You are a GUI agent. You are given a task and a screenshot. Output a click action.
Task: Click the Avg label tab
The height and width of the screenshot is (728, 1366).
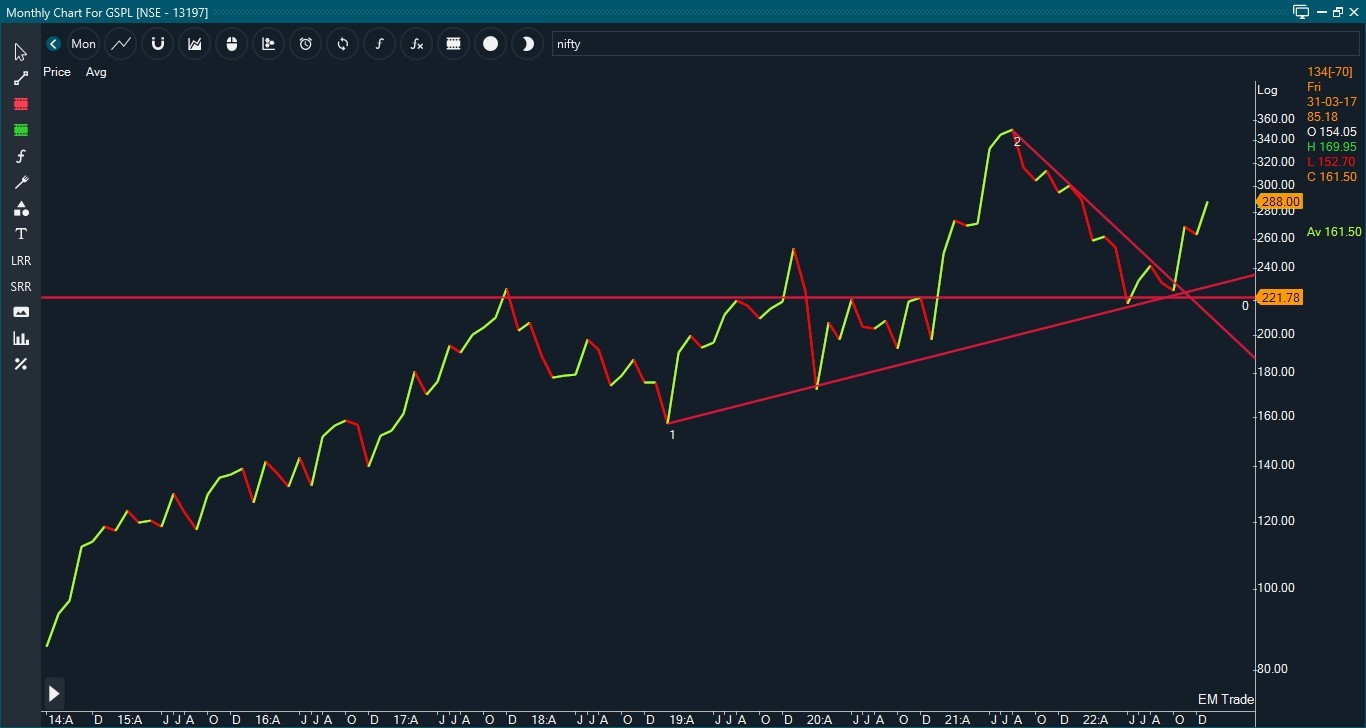pyautogui.click(x=96, y=72)
